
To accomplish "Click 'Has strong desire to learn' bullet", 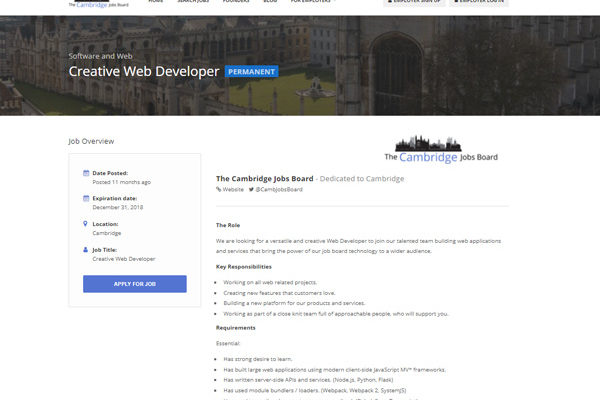I will click(258, 359).
